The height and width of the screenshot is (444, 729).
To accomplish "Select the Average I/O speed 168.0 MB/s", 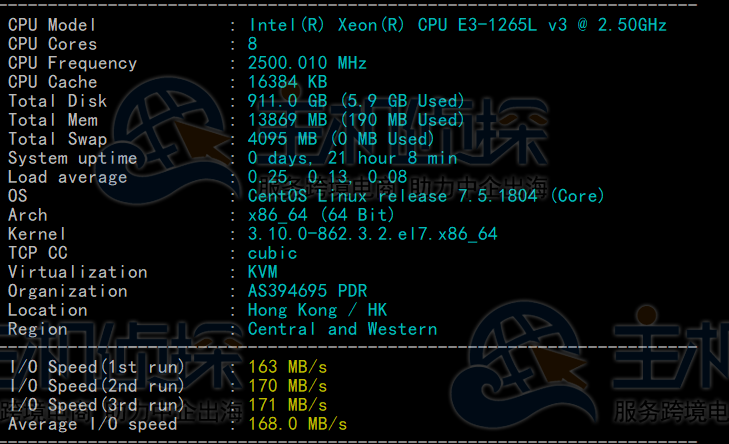I will 297,424.
